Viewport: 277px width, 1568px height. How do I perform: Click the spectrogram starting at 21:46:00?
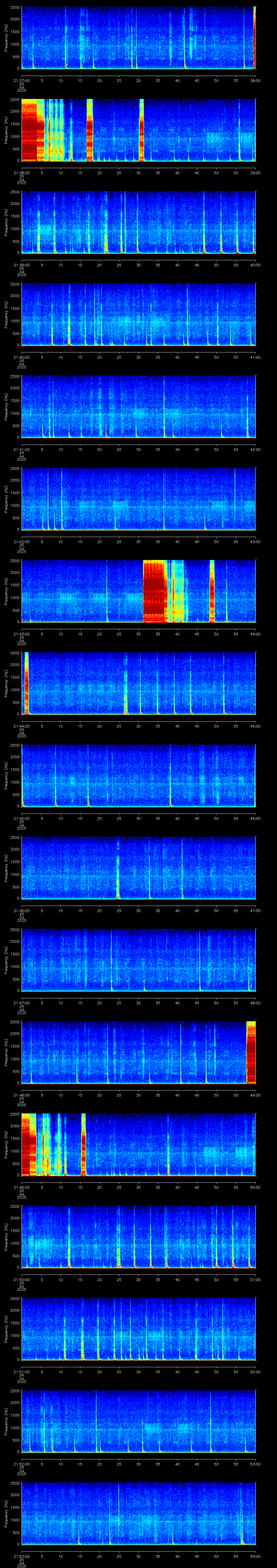[x=138, y=868]
